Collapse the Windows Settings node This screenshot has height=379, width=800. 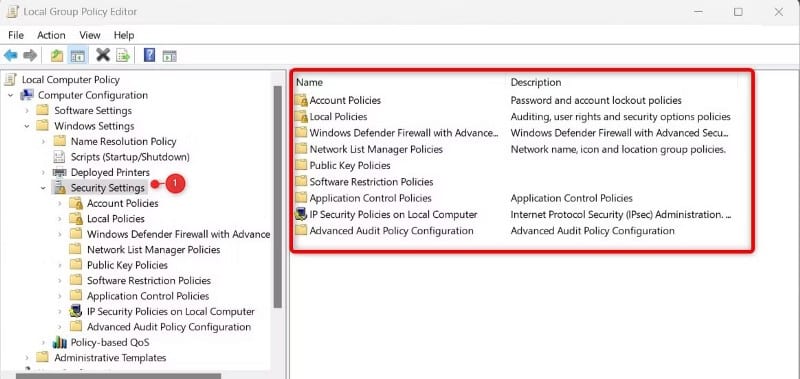point(27,126)
